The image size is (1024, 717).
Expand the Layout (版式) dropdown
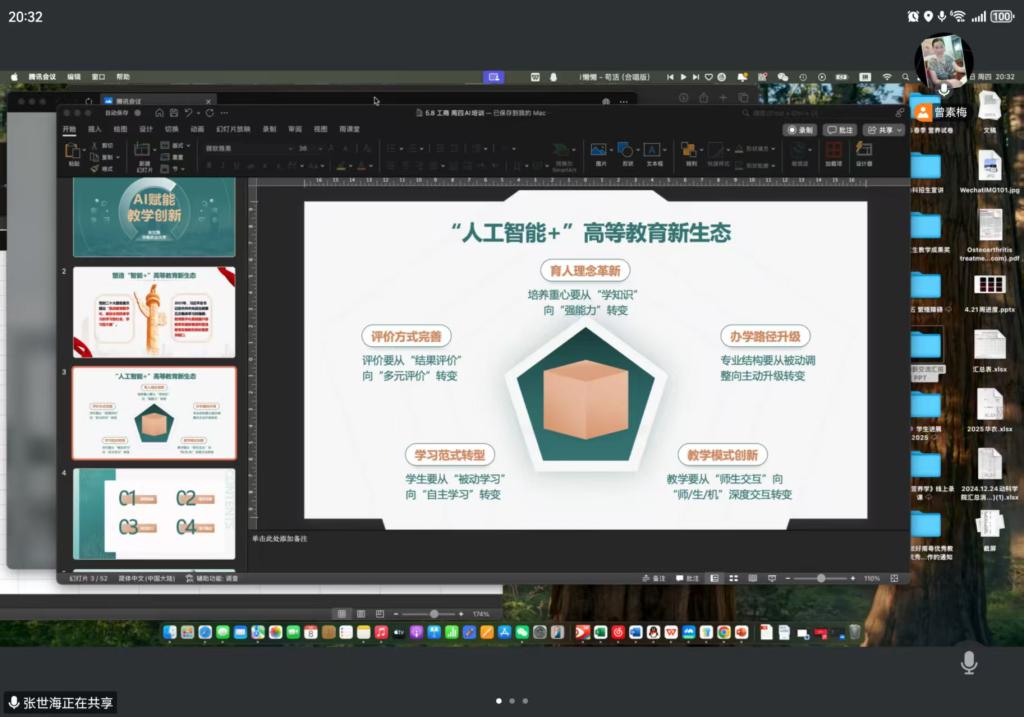177,145
